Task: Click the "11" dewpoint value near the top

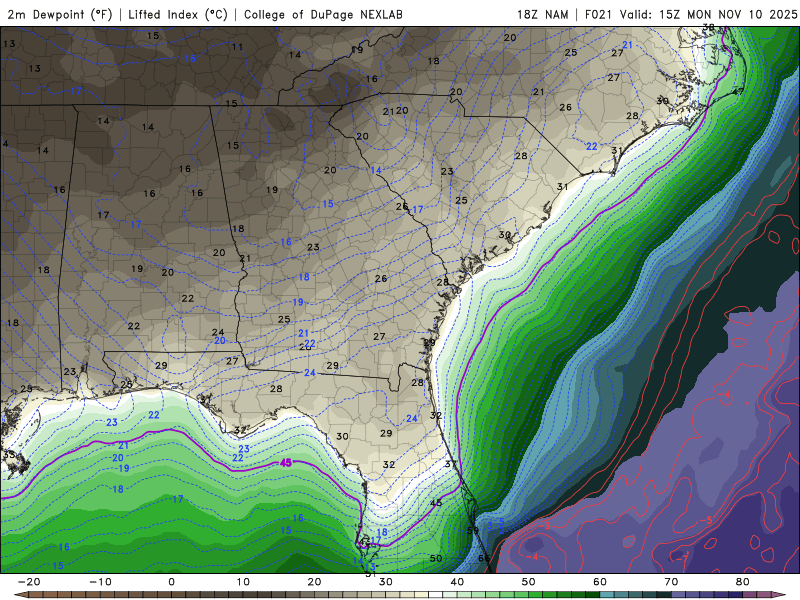Action: (x=237, y=47)
